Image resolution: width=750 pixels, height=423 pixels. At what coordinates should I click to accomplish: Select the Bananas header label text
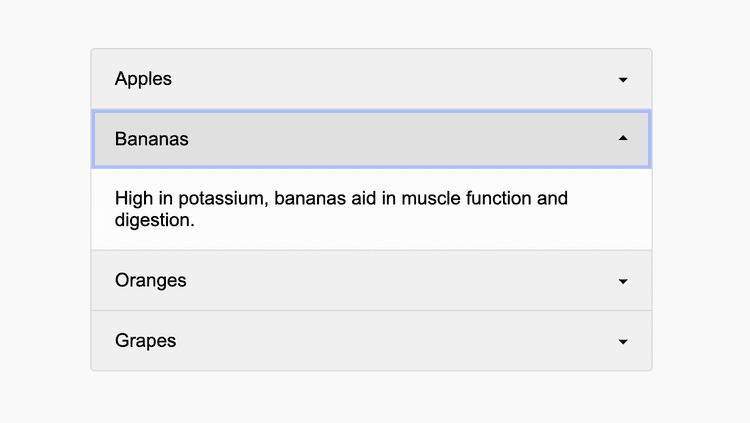[x=151, y=139]
